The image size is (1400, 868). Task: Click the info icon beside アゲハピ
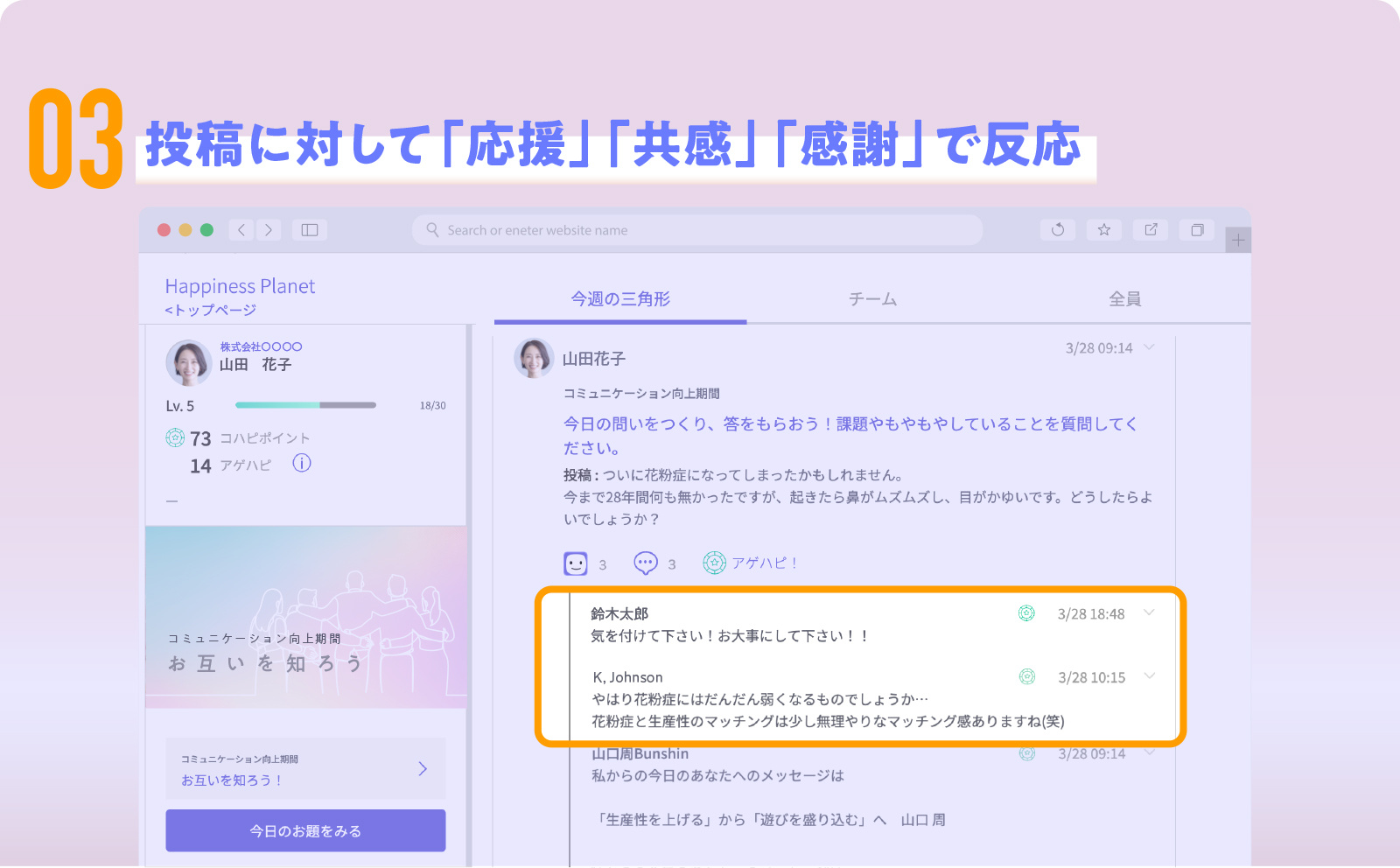(302, 464)
